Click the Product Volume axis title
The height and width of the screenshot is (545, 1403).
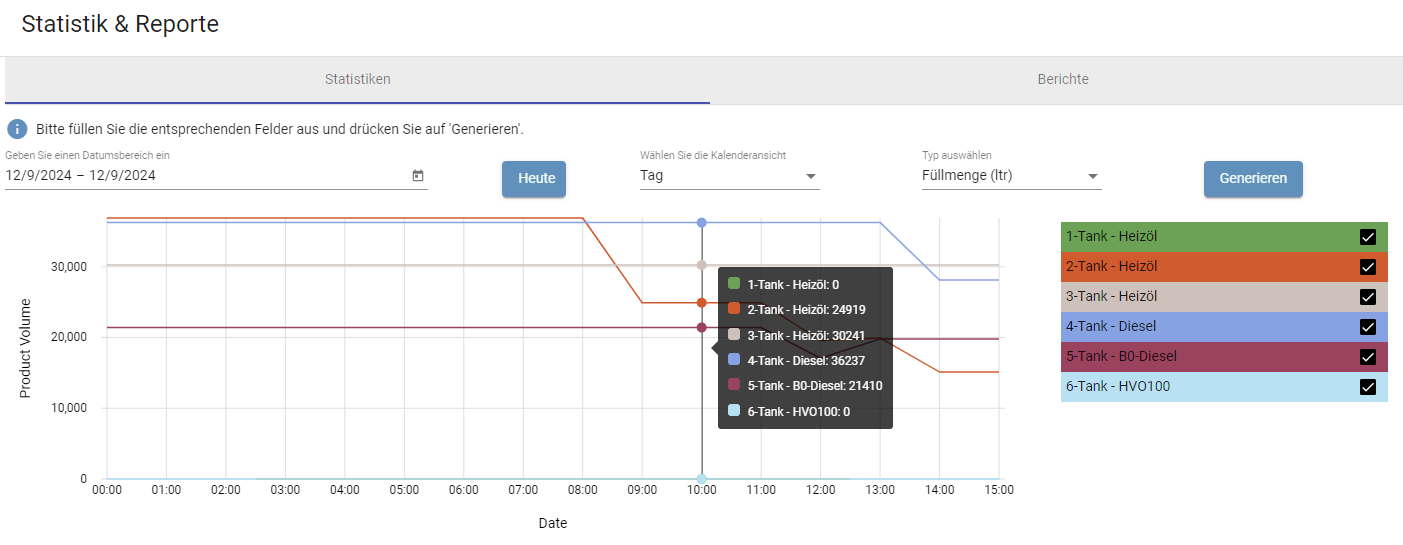pyautogui.click(x=26, y=348)
